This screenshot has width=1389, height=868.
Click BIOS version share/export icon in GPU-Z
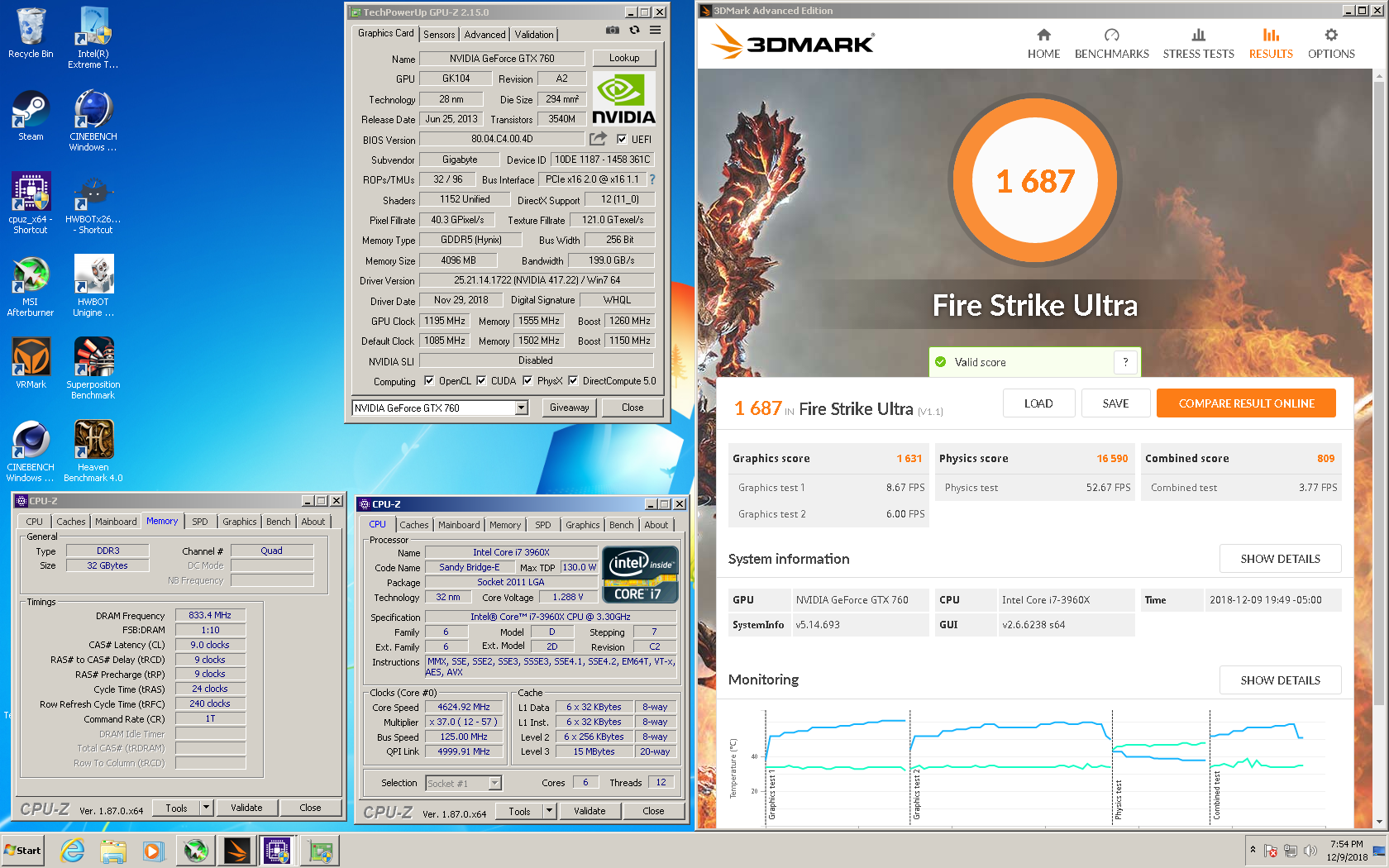(x=598, y=139)
